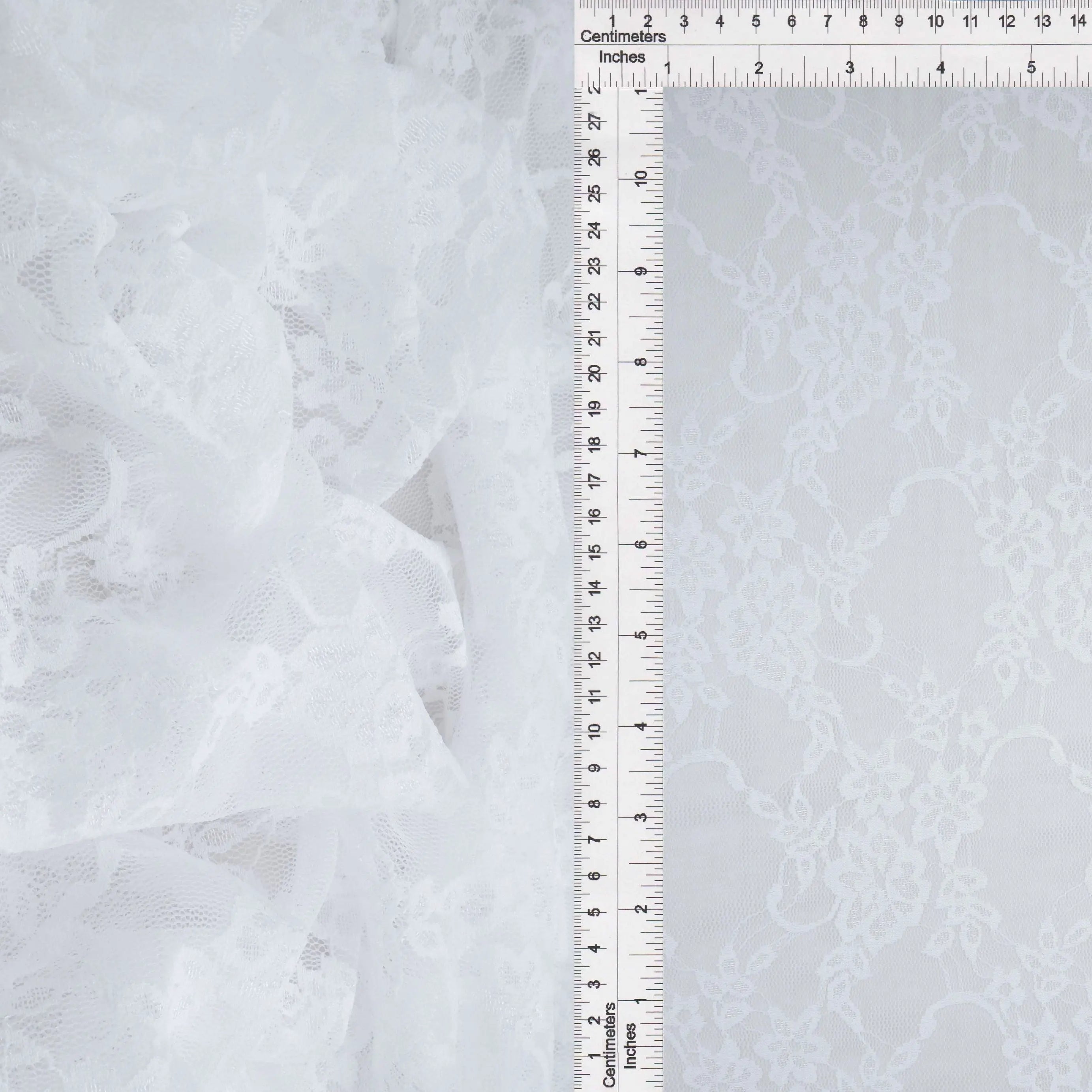Click the 5 inch mark on top ruler
The height and width of the screenshot is (1092, 1092).
tap(1032, 68)
